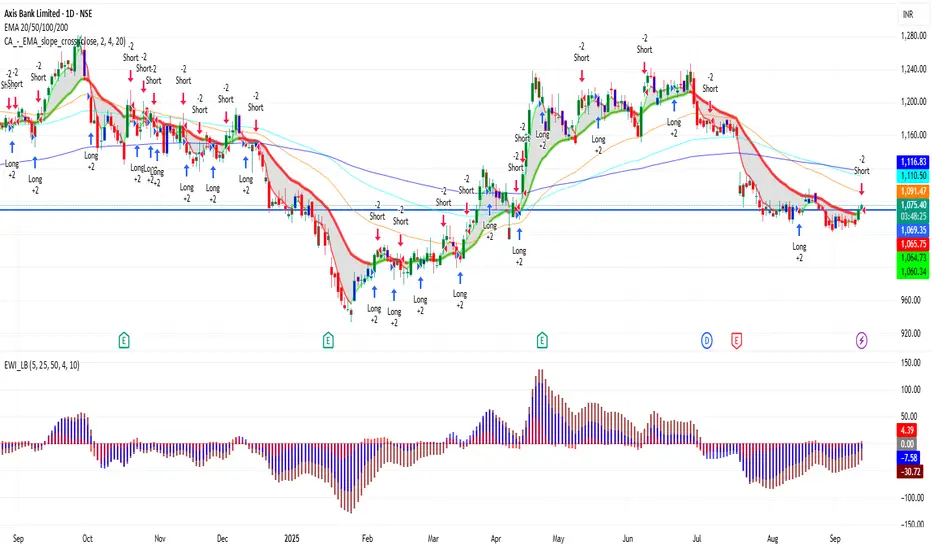The width and height of the screenshot is (932, 550).
Task: Click the dark red -30.72 indicator value
Action: click(911, 472)
